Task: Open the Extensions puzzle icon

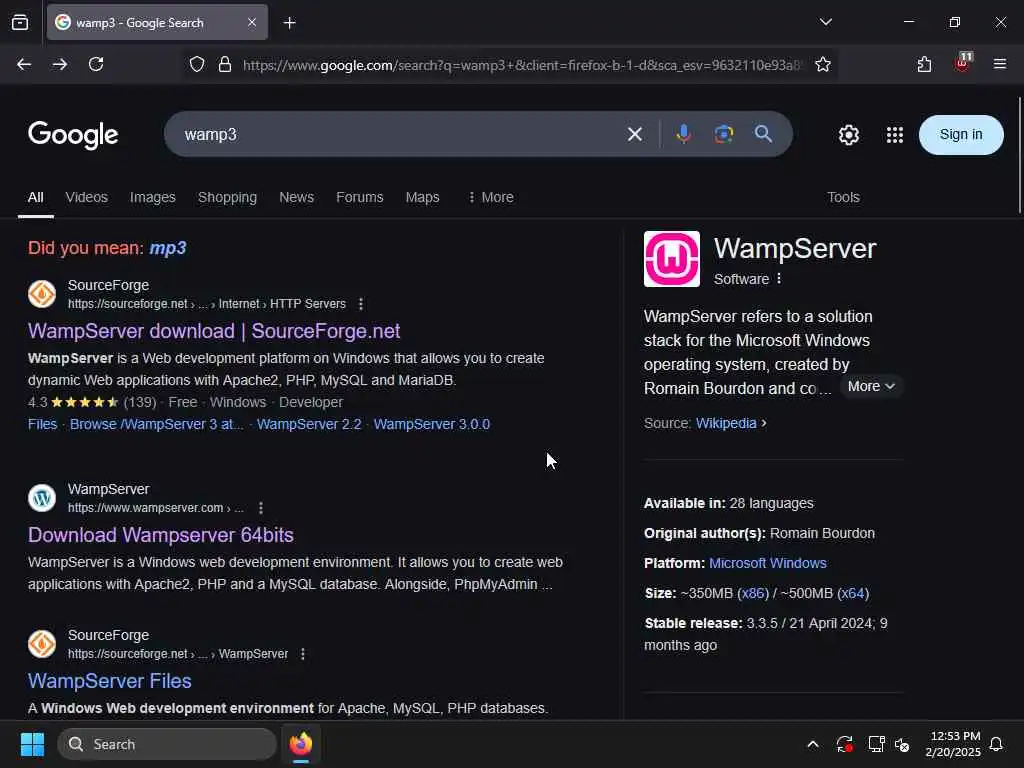Action: [924, 65]
